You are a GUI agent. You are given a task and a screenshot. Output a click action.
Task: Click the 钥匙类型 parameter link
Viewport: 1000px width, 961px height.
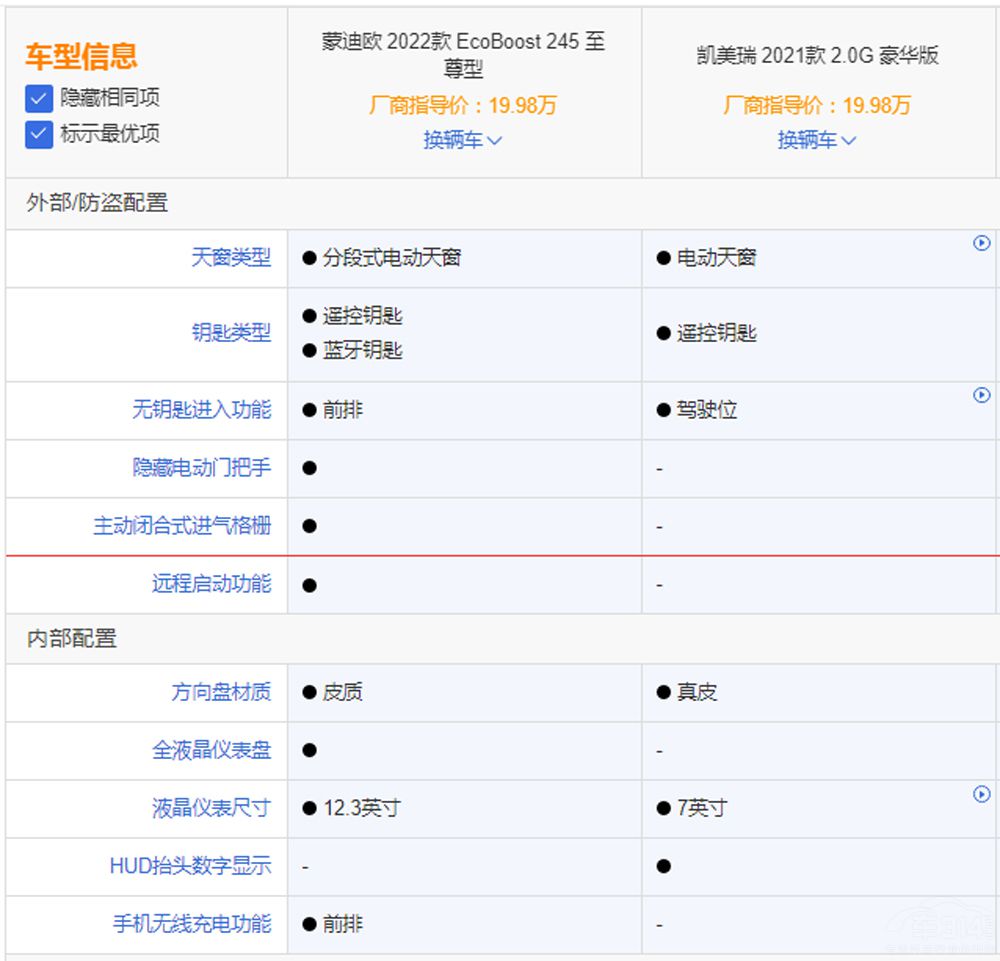[x=231, y=333]
